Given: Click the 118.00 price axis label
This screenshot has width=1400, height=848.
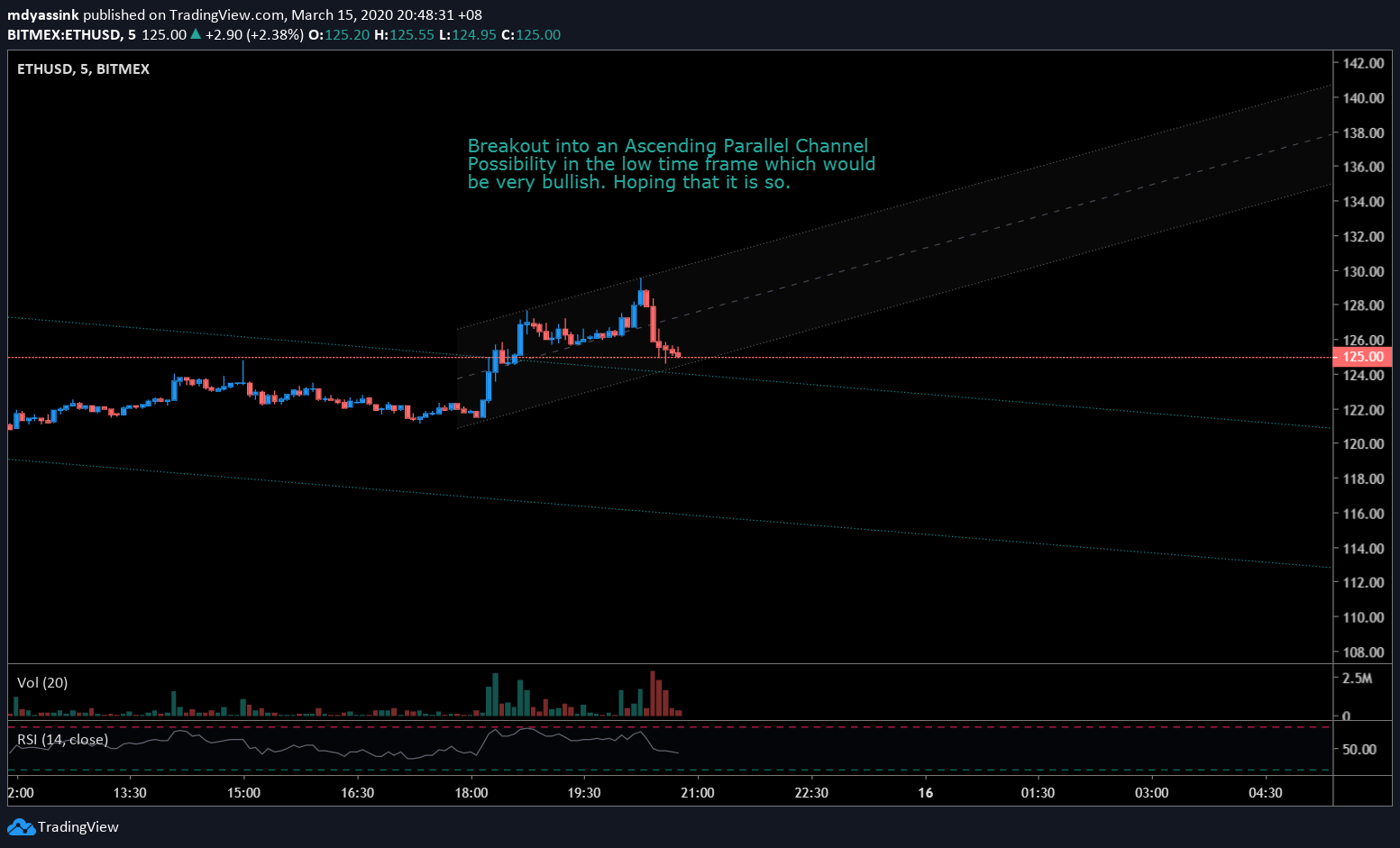Looking at the screenshot, I should pyautogui.click(x=1363, y=479).
